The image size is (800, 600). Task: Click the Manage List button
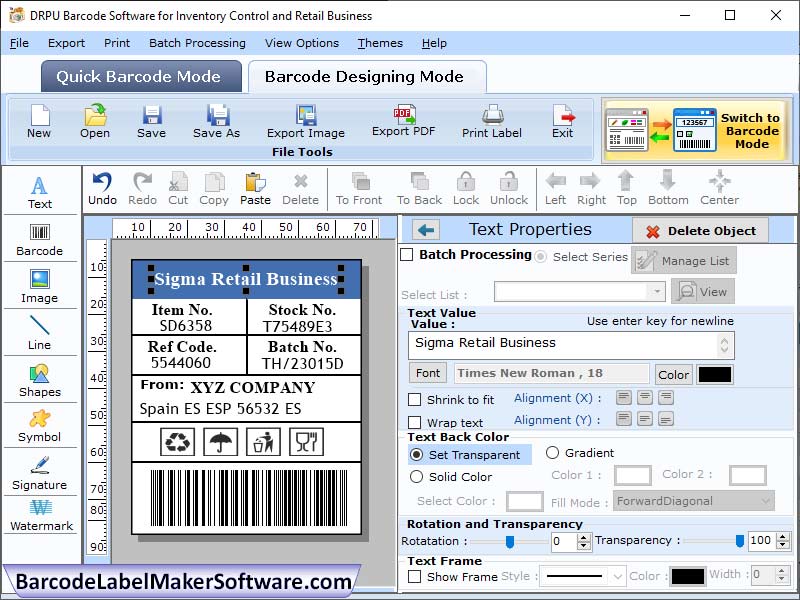(684, 260)
